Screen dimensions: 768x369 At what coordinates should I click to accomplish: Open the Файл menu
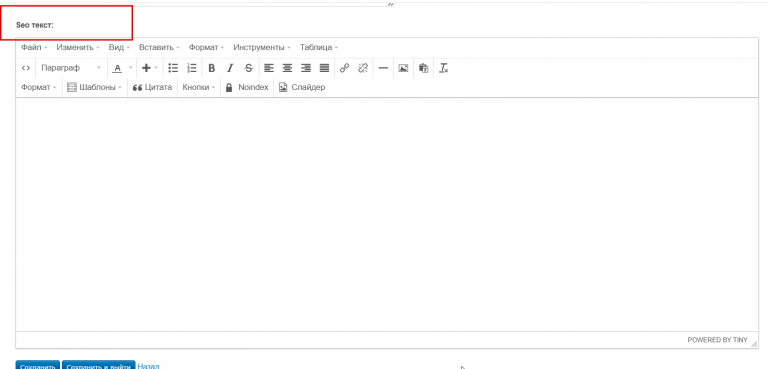tap(34, 48)
